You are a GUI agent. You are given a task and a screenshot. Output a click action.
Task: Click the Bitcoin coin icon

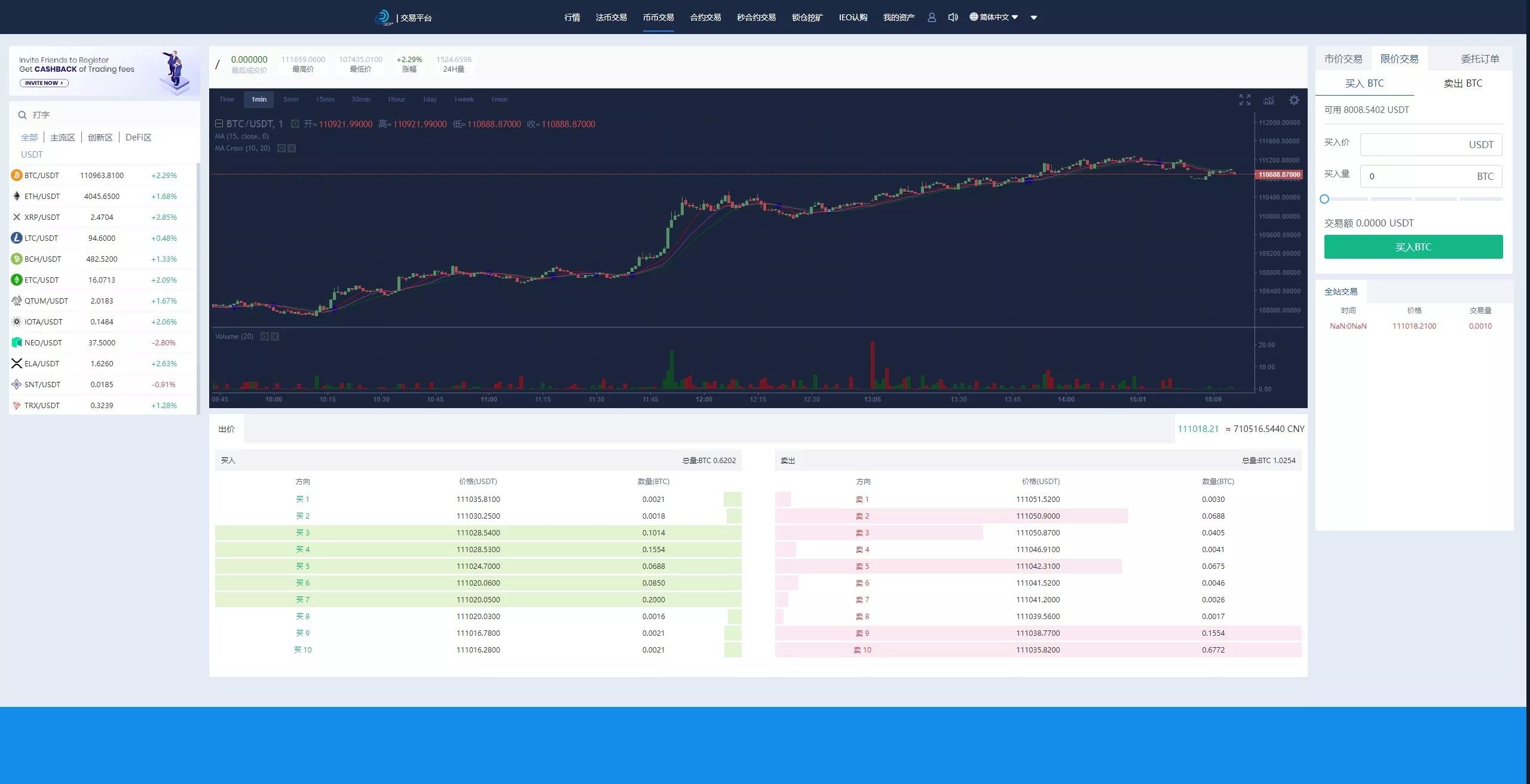tap(17, 175)
